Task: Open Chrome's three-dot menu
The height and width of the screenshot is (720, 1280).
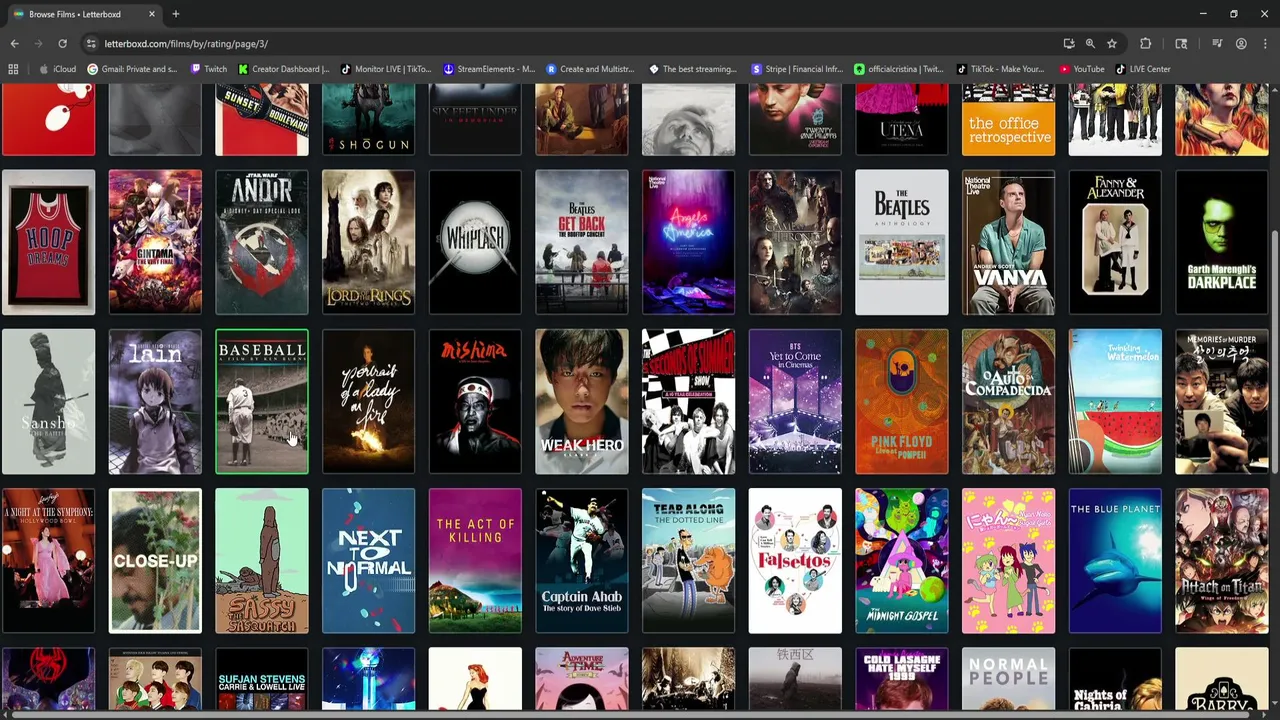Action: (x=1265, y=44)
